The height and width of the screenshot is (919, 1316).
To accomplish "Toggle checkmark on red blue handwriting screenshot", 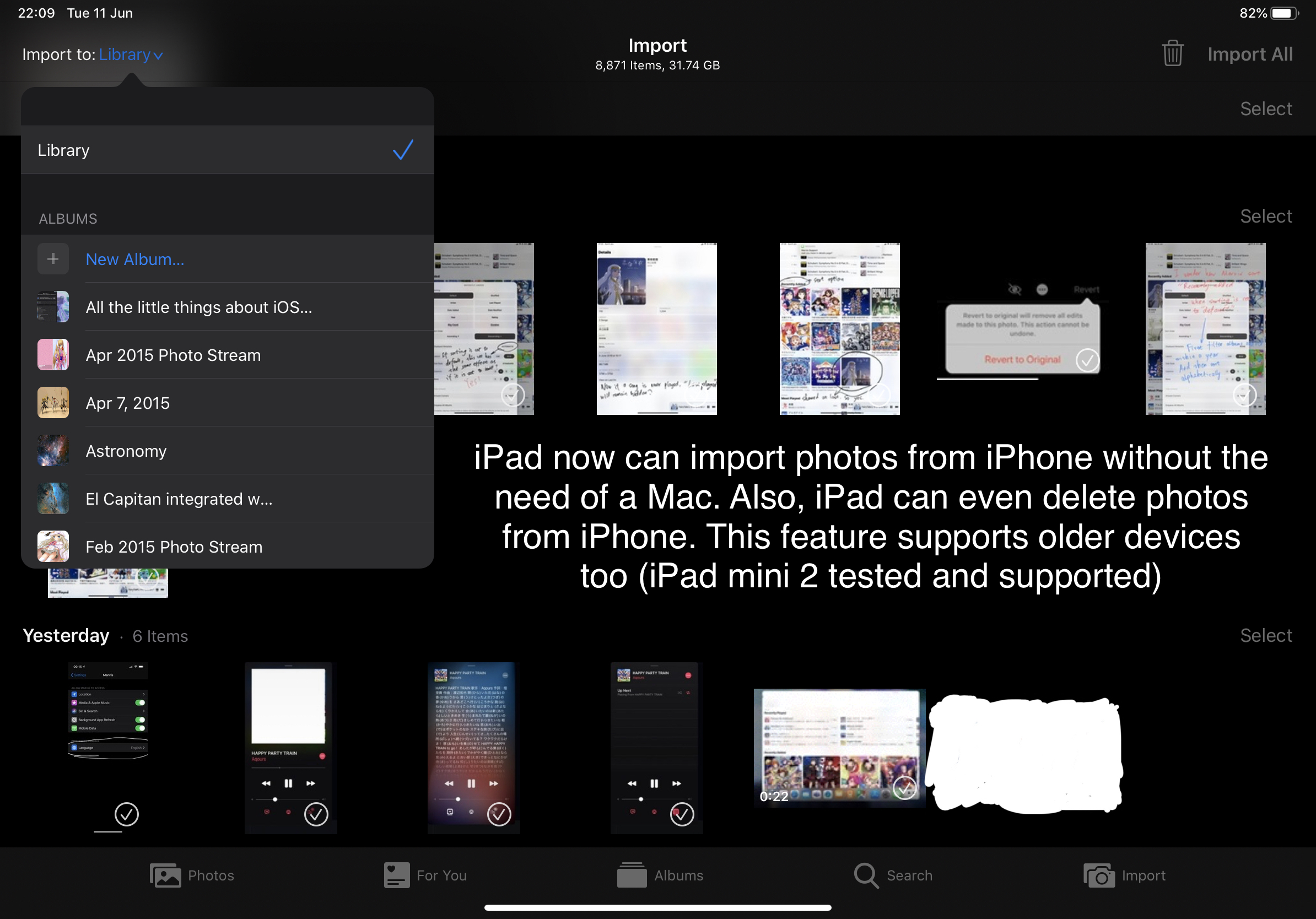I will pyautogui.click(x=1244, y=396).
